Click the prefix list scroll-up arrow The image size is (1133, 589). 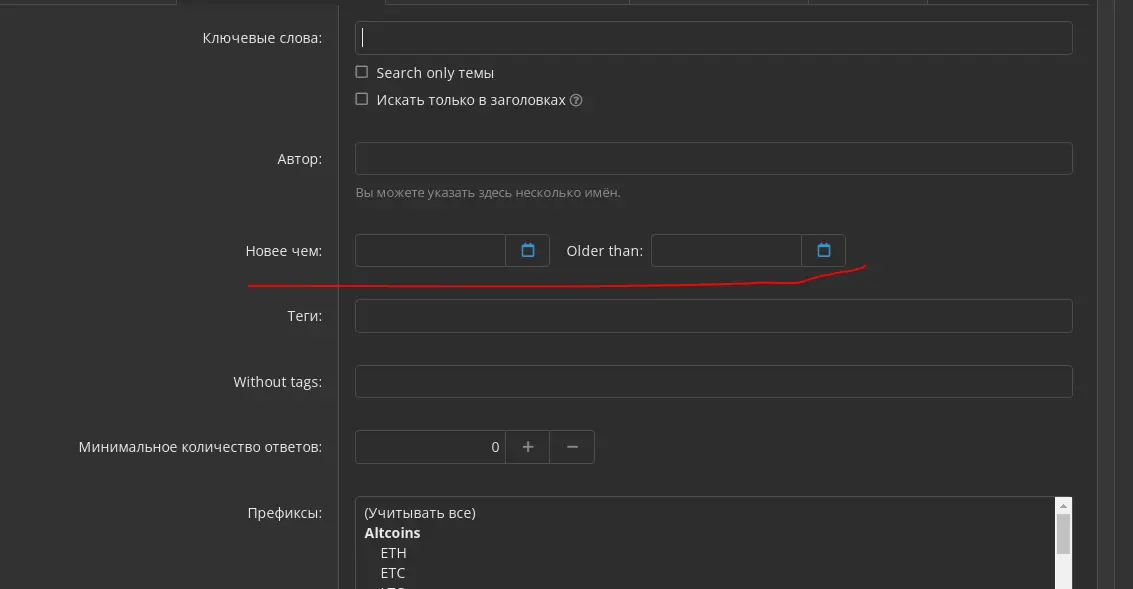[1063, 506]
